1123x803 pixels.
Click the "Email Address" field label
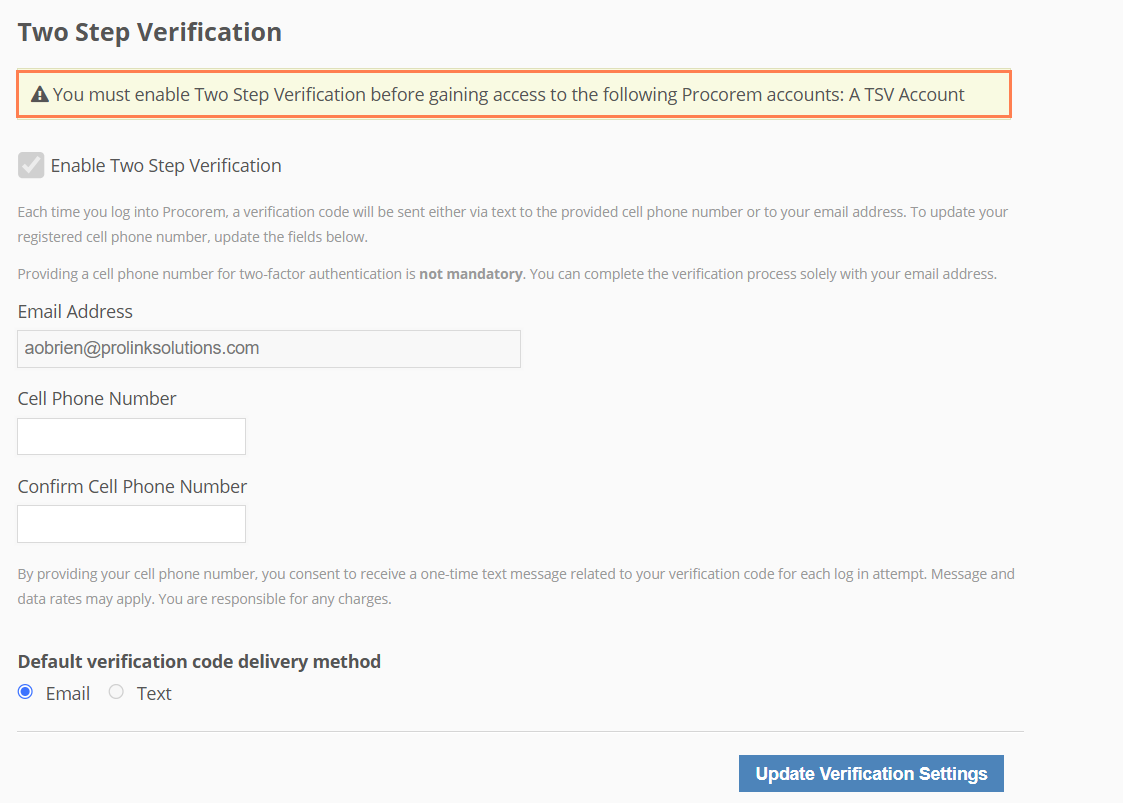(75, 312)
